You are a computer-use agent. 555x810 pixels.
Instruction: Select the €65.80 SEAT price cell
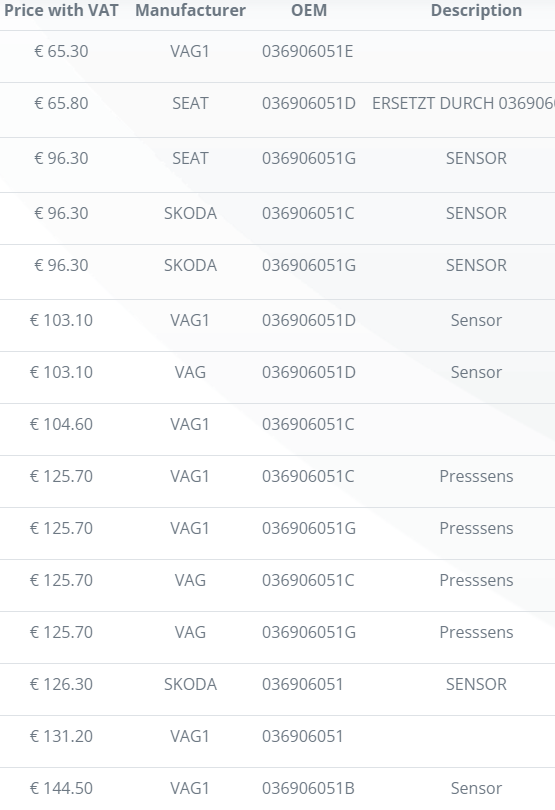(61, 103)
